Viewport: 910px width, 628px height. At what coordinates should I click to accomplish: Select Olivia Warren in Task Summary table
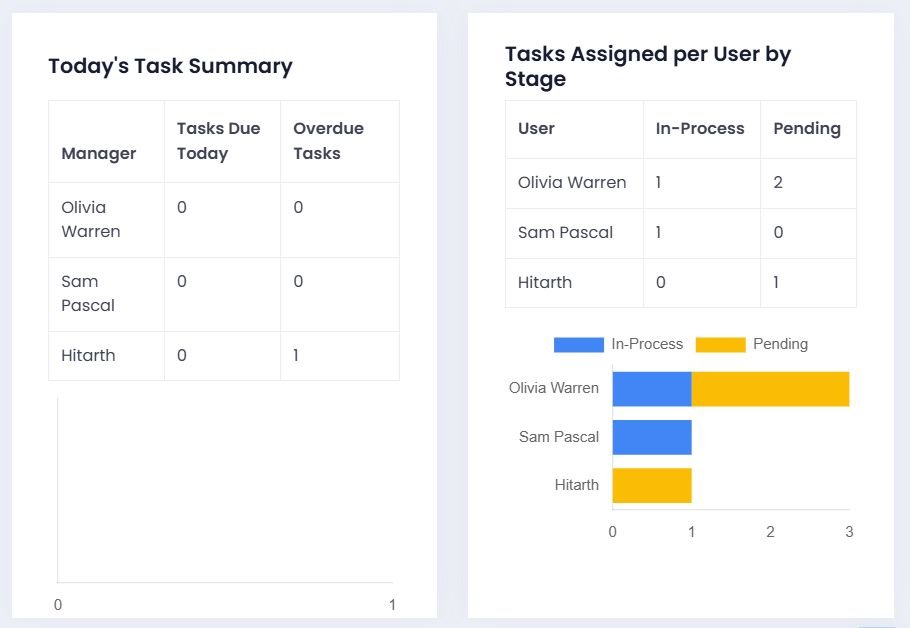[91, 219]
